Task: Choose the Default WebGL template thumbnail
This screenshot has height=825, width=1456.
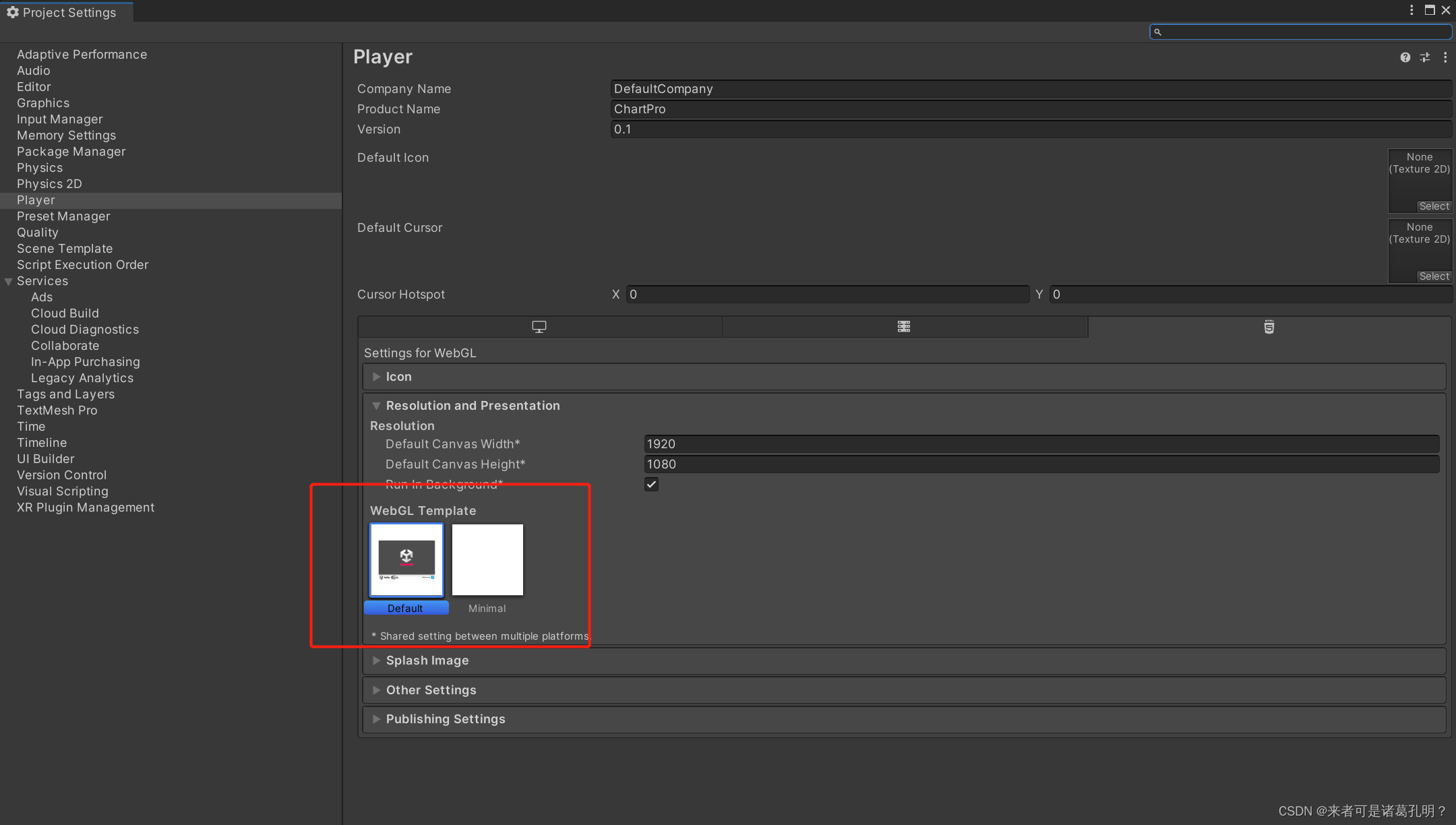Action: pos(406,560)
